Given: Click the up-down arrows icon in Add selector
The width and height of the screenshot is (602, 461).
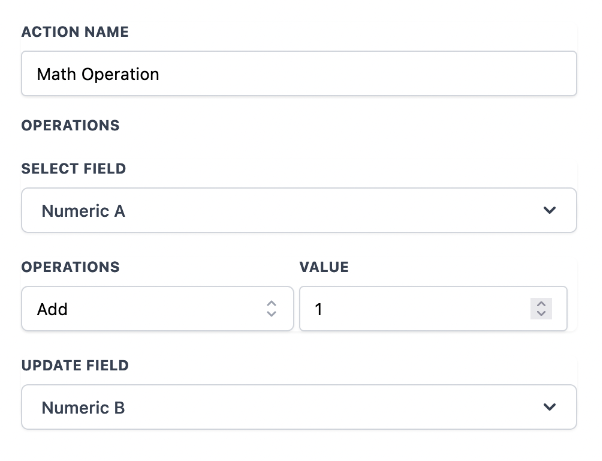Looking at the screenshot, I should tap(271, 309).
